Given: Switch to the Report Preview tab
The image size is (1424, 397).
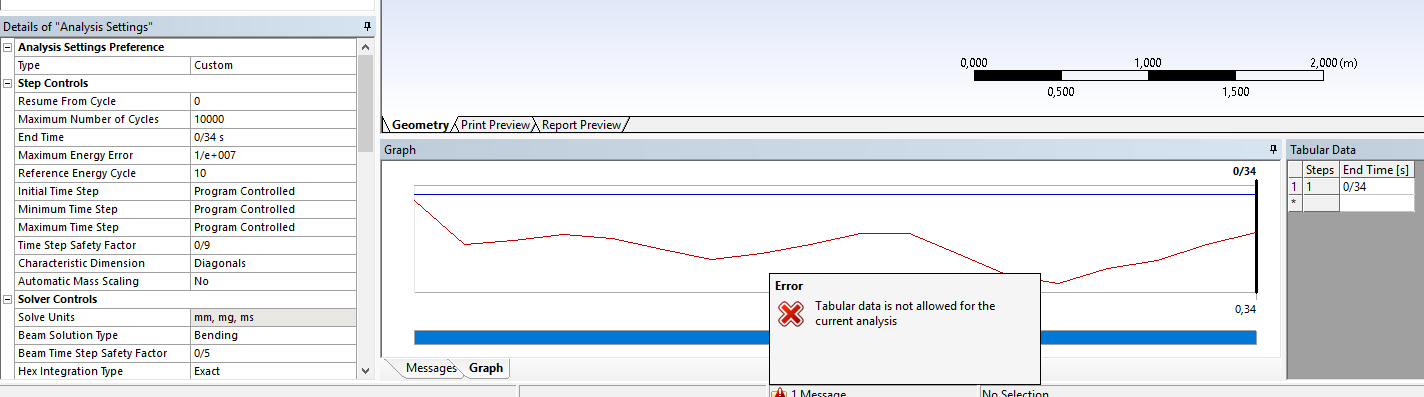Looking at the screenshot, I should click(581, 125).
